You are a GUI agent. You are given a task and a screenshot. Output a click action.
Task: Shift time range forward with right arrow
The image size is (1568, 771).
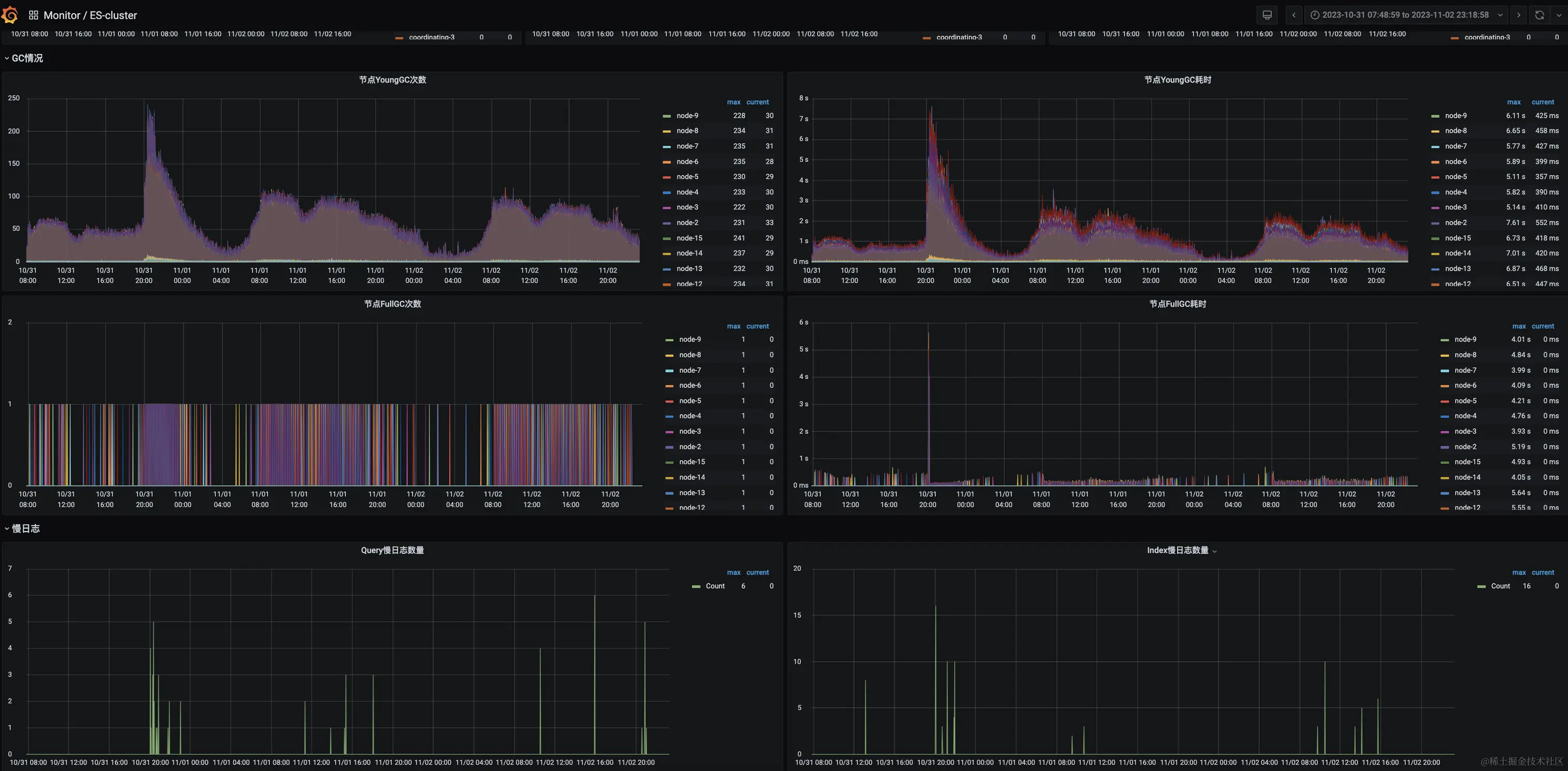(1519, 15)
